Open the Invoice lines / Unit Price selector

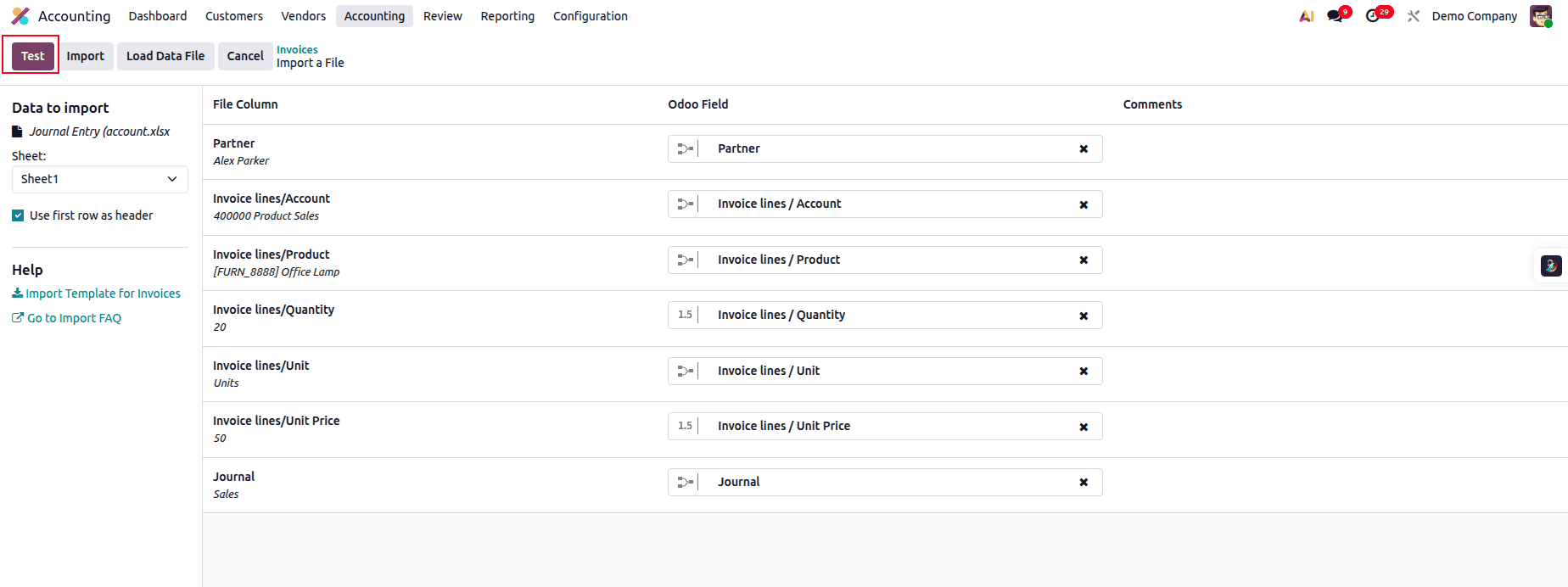tap(882, 427)
